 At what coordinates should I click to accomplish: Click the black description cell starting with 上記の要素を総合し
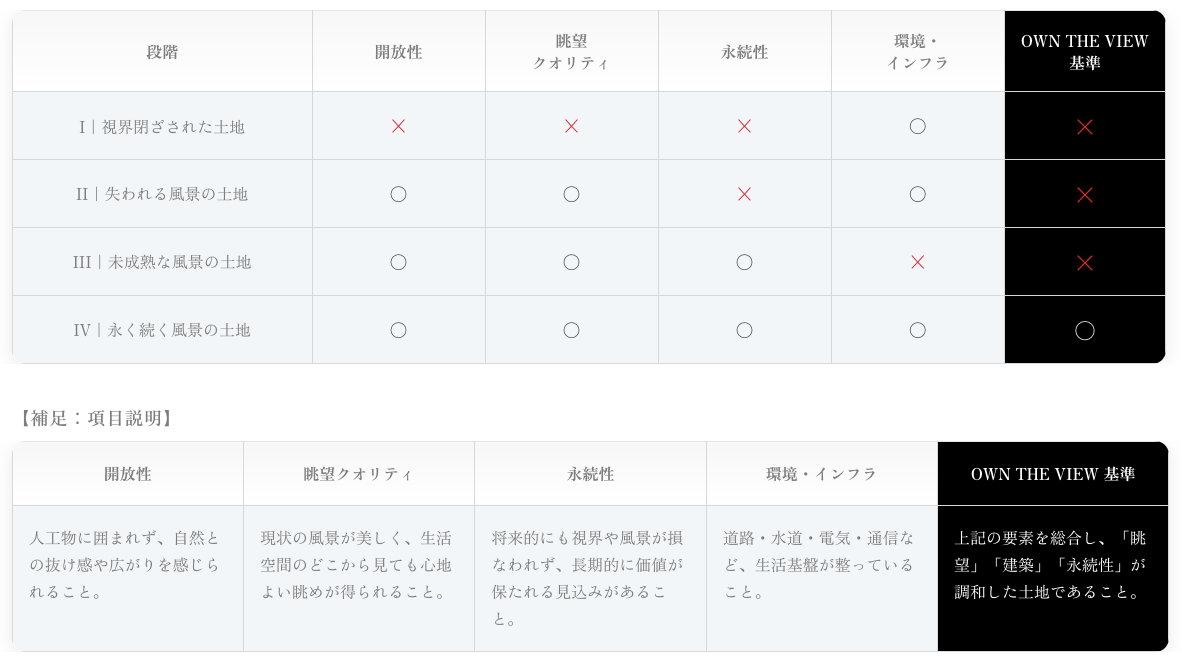[1052, 565]
